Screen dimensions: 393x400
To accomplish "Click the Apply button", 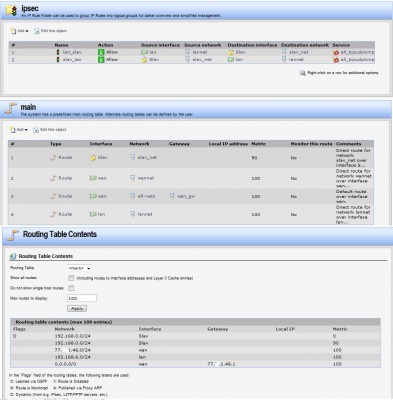I will (x=77, y=309).
